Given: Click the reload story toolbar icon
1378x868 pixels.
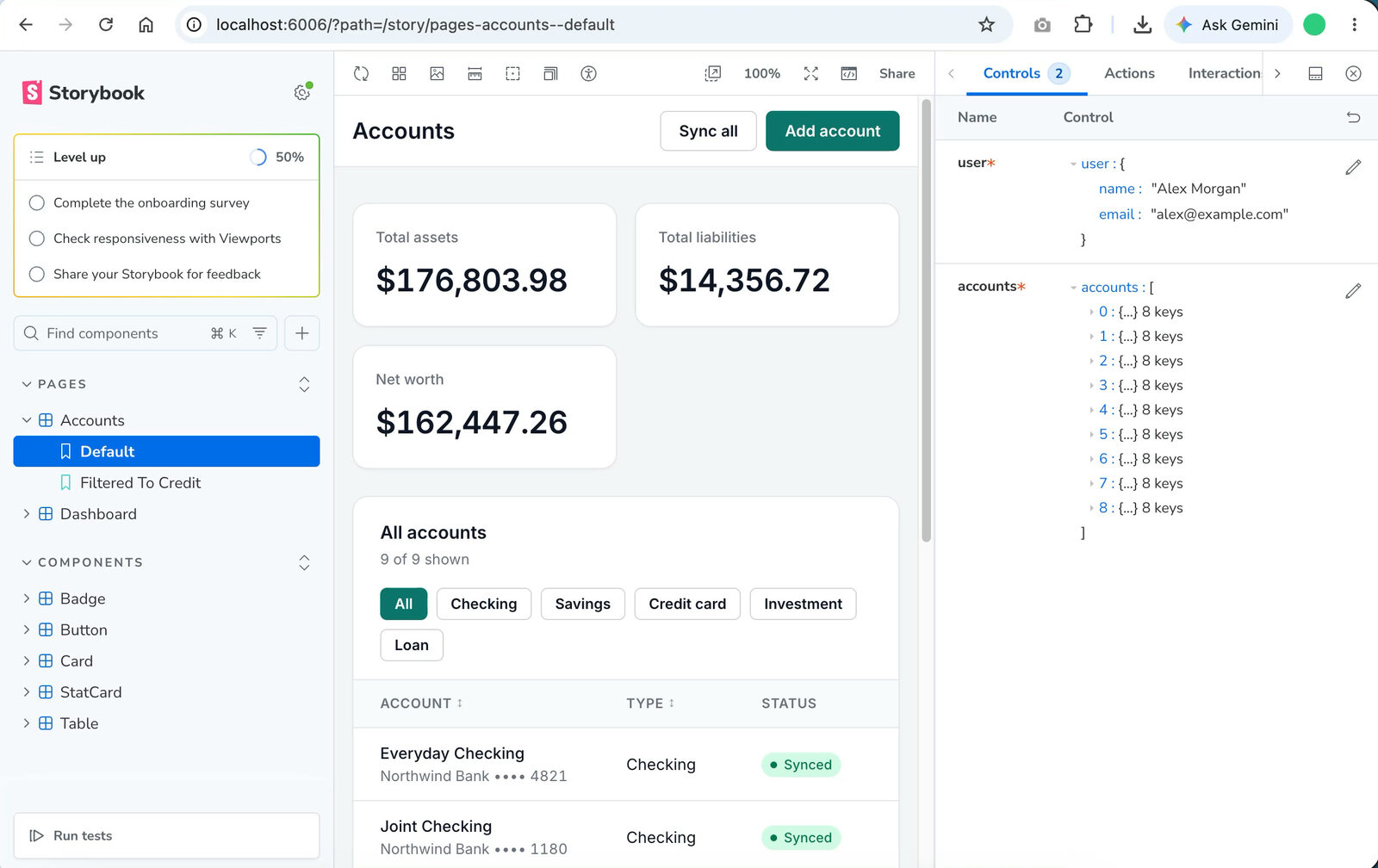Looking at the screenshot, I should click(x=361, y=74).
